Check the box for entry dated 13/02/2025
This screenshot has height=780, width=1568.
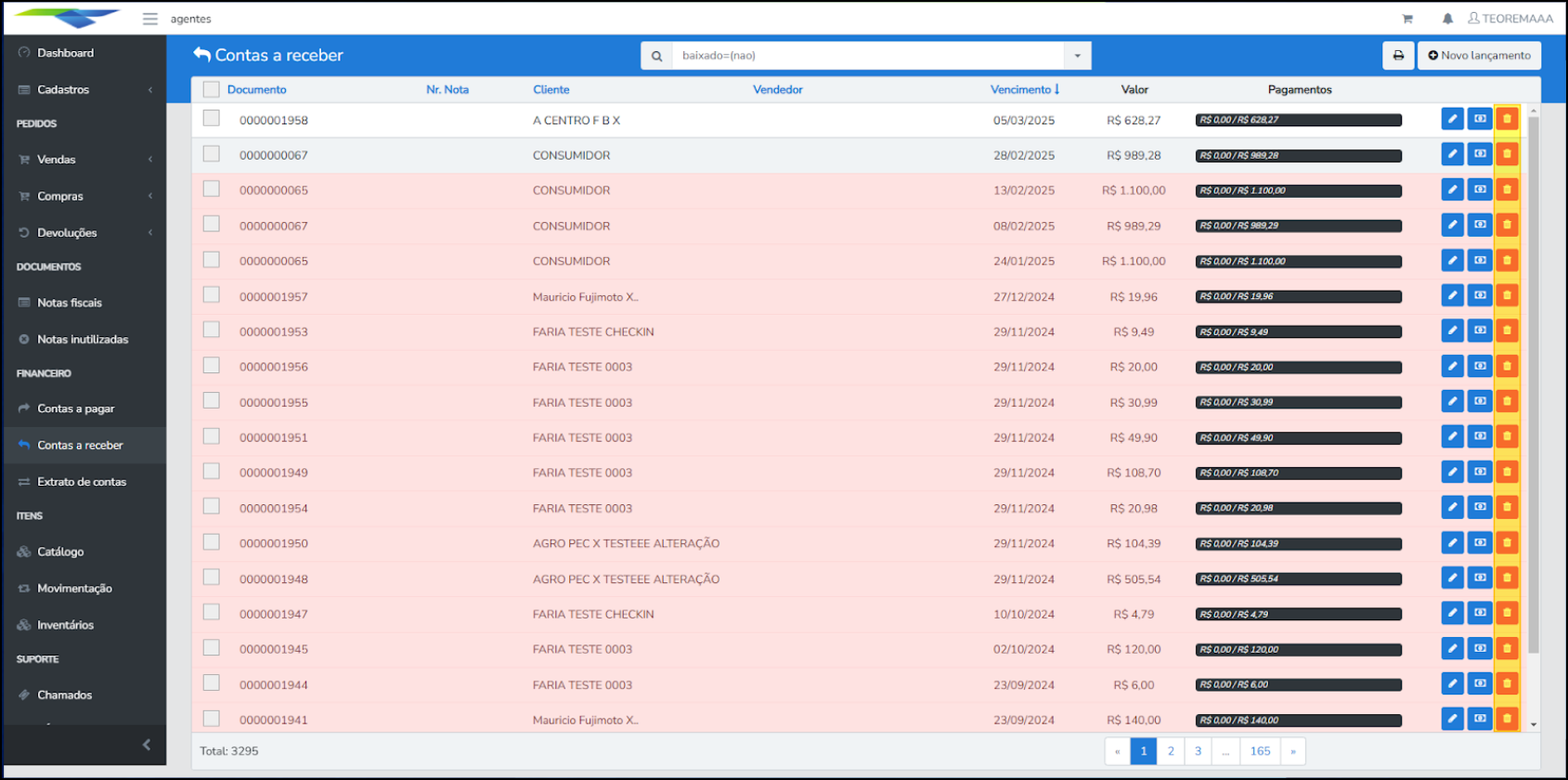pyautogui.click(x=212, y=188)
